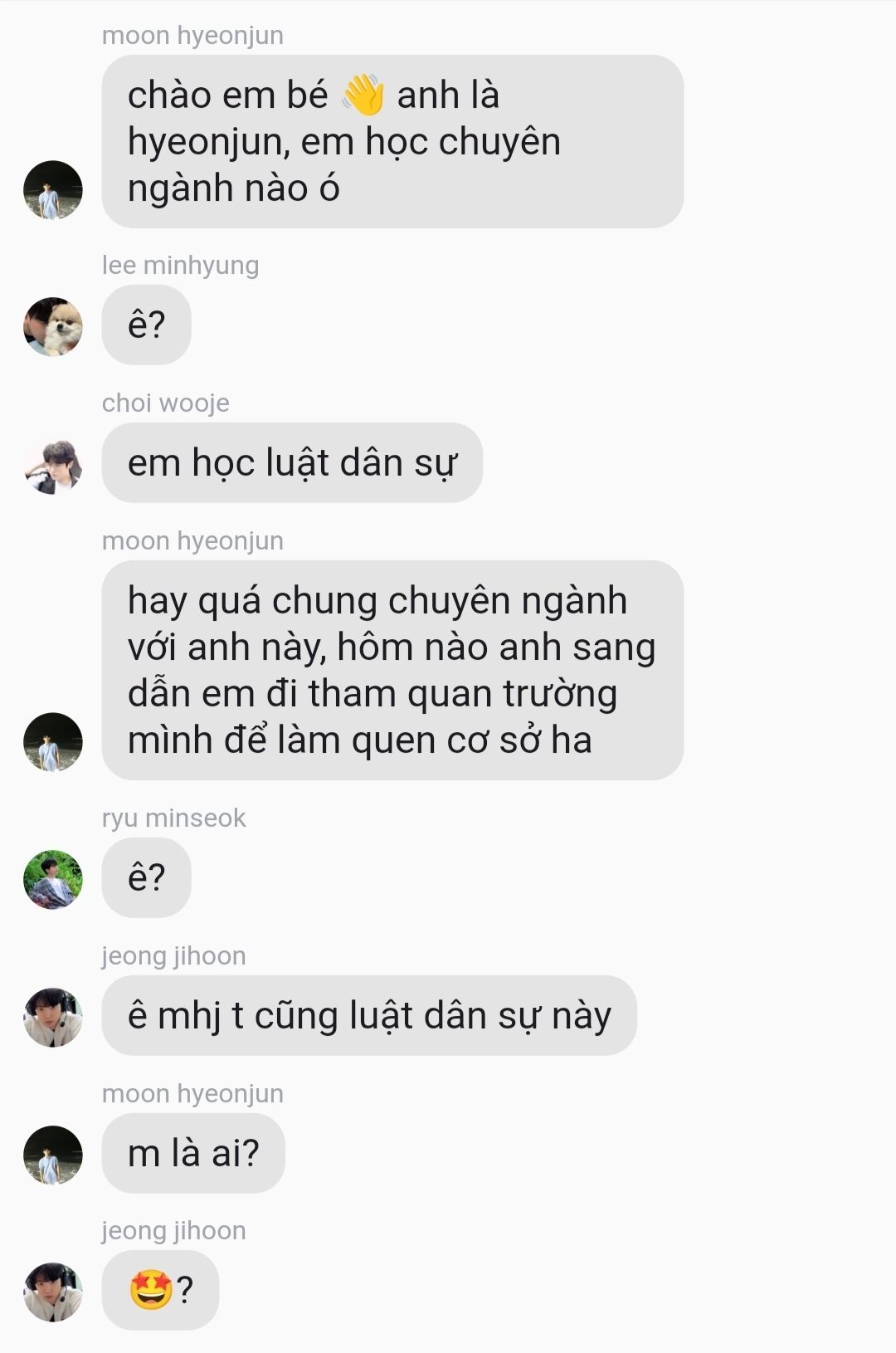This screenshot has height=1353, width=896.
Task: Tap the star-eyes emoji in last message
Action: click(x=151, y=1290)
